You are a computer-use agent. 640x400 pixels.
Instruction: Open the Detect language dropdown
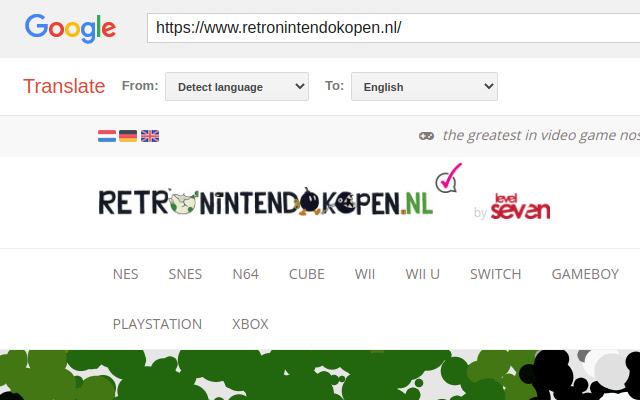[x=237, y=87]
